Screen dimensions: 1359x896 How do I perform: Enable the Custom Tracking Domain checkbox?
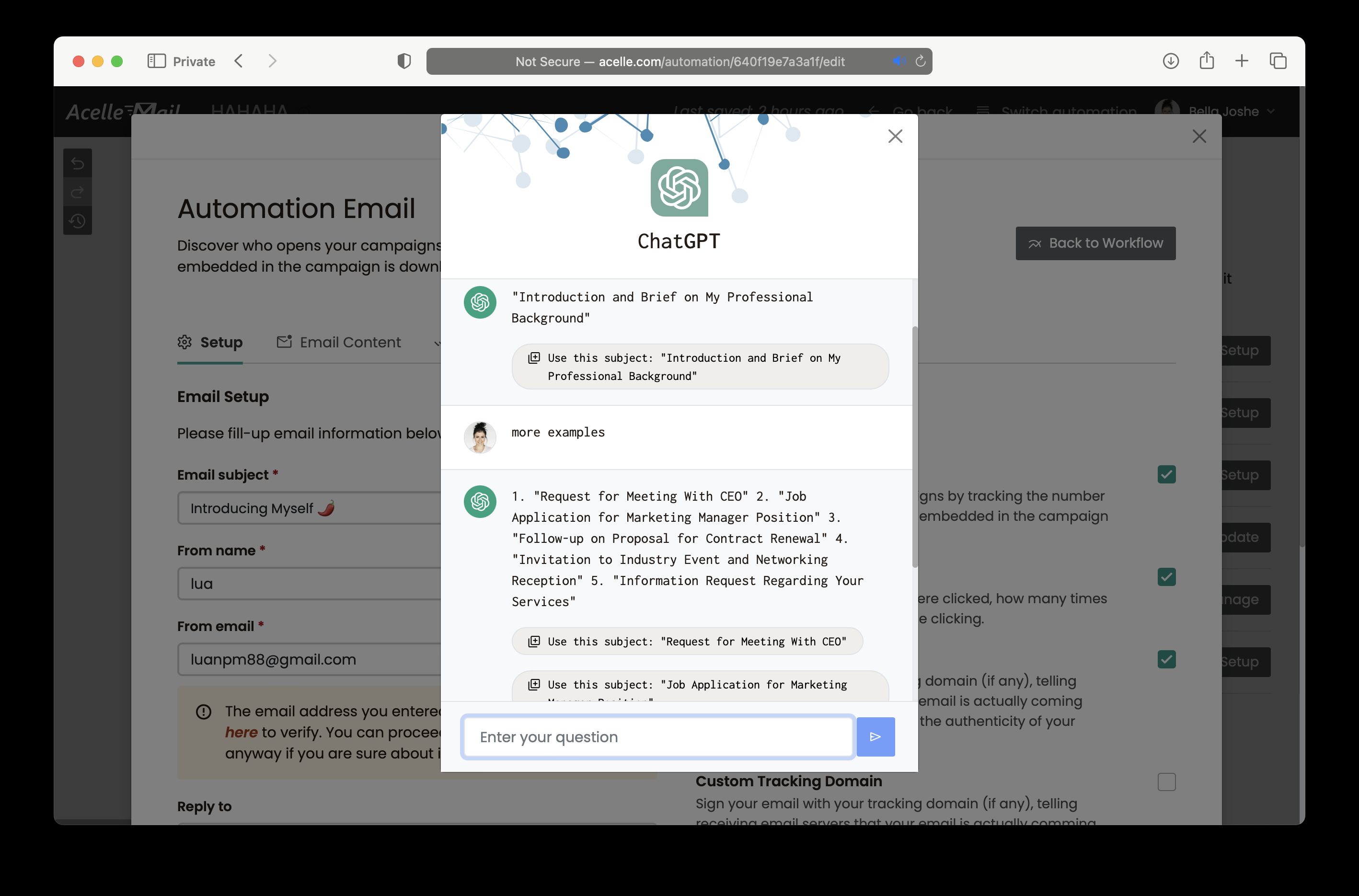(1166, 781)
